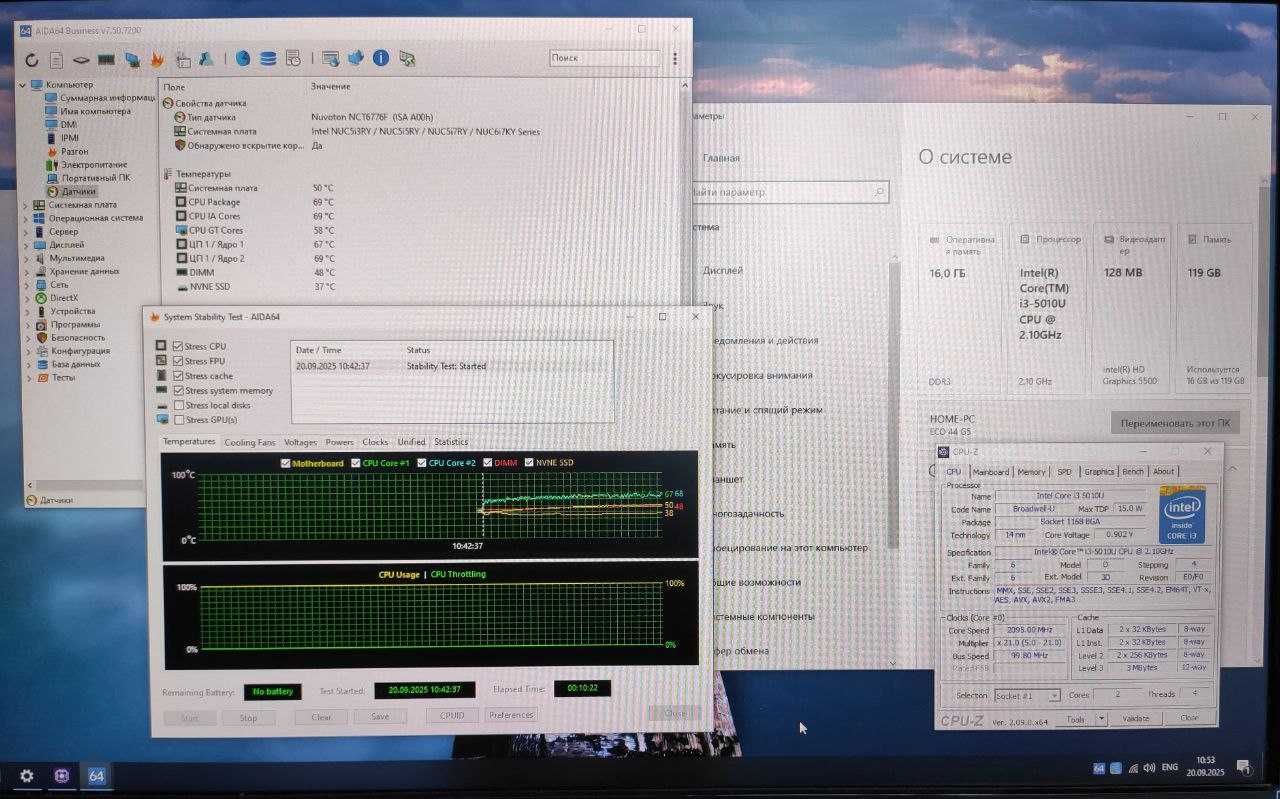Viewport: 1280px width, 799px height.
Task: Click the CPUID button in Stability Test
Action: point(452,715)
